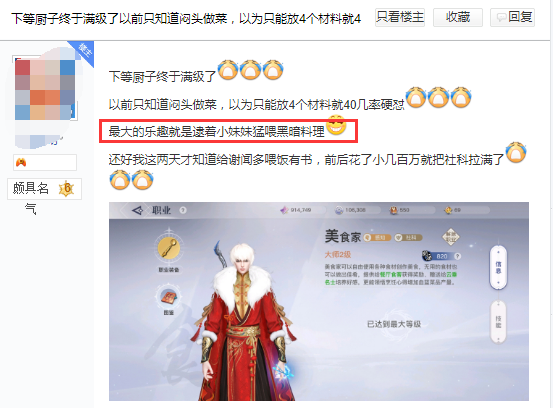The image size is (553, 408).
Task: Click the 收藏 button
Action: [x=458, y=17]
